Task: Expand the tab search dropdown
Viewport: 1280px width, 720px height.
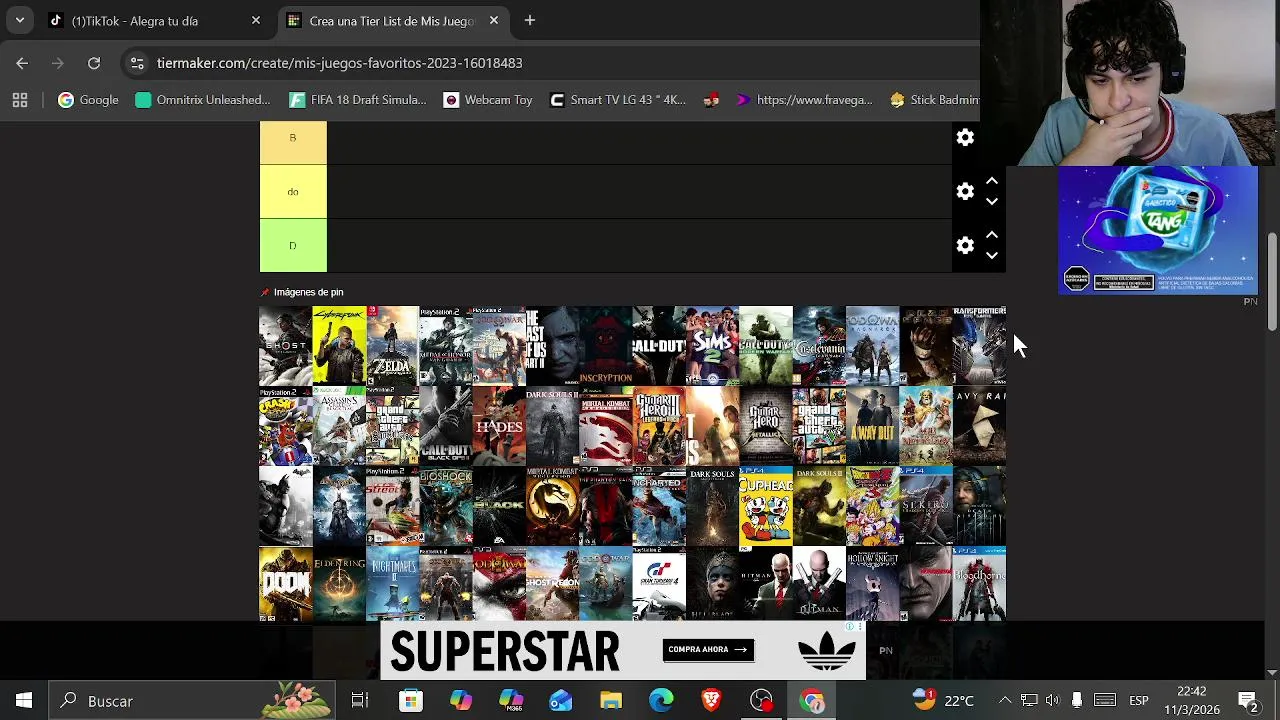Action: pos(19,20)
